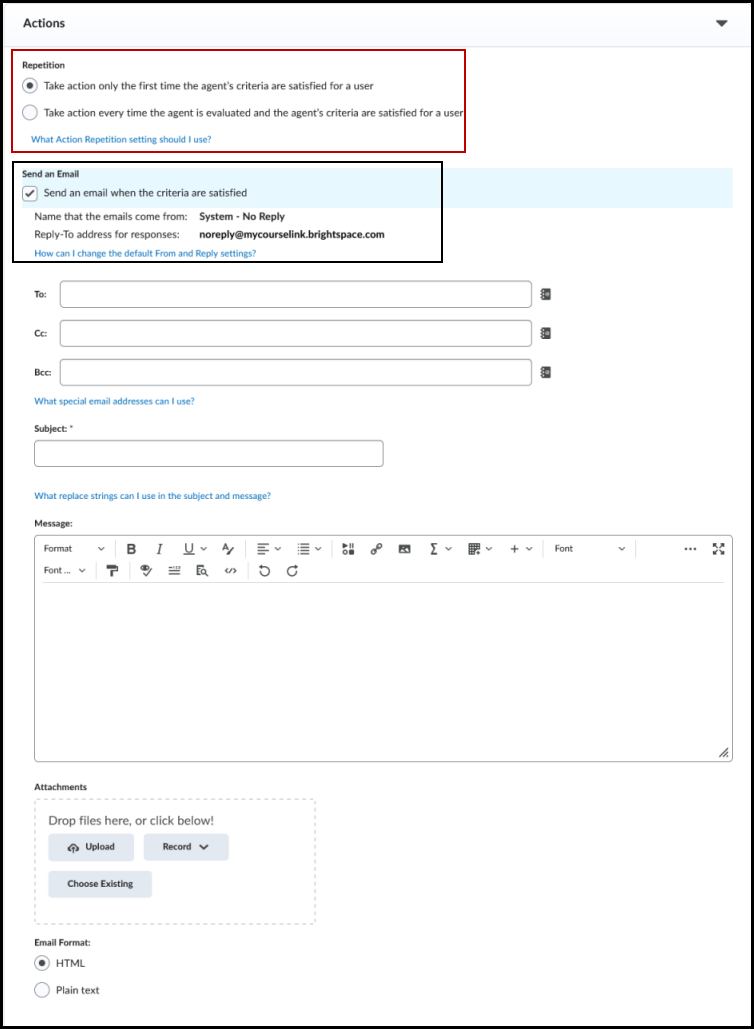The image size is (754, 1029).
Task: Click the Subject input field
Action: tap(209, 453)
